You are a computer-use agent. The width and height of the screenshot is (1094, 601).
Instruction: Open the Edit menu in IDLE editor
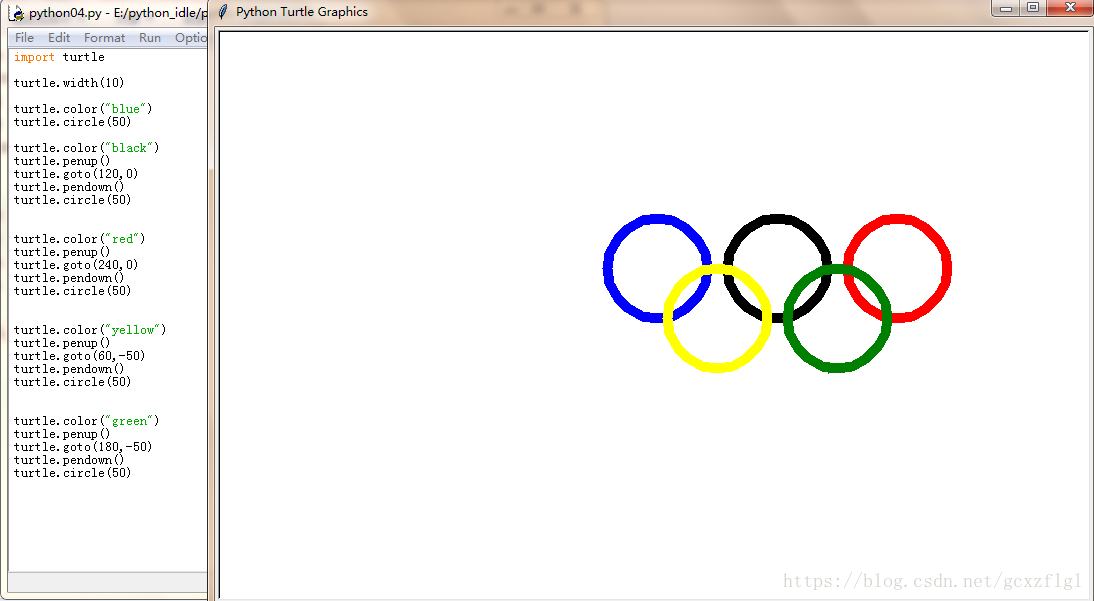point(59,38)
